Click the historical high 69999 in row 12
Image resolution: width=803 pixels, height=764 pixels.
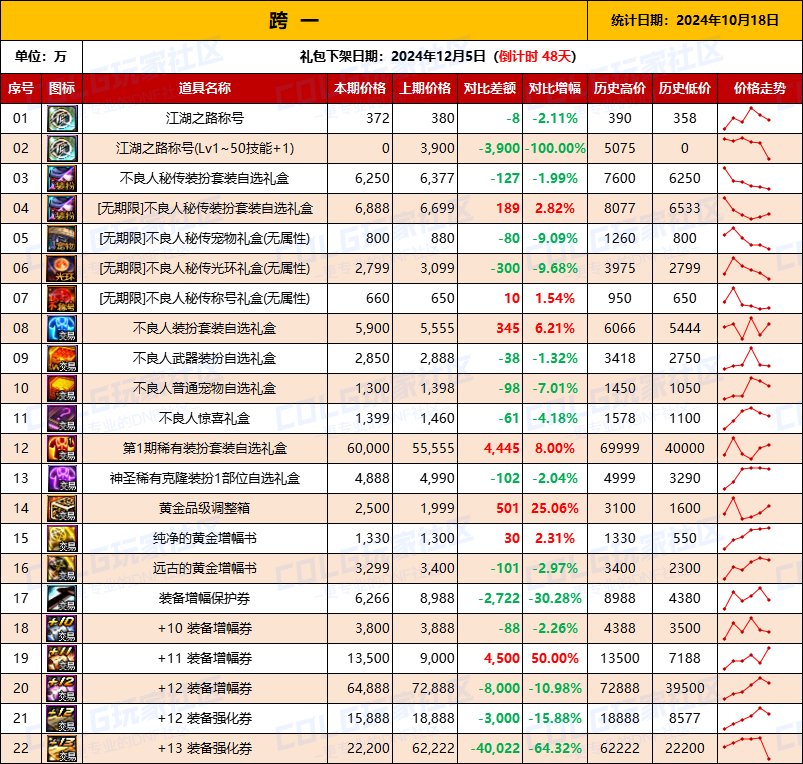pos(620,449)
